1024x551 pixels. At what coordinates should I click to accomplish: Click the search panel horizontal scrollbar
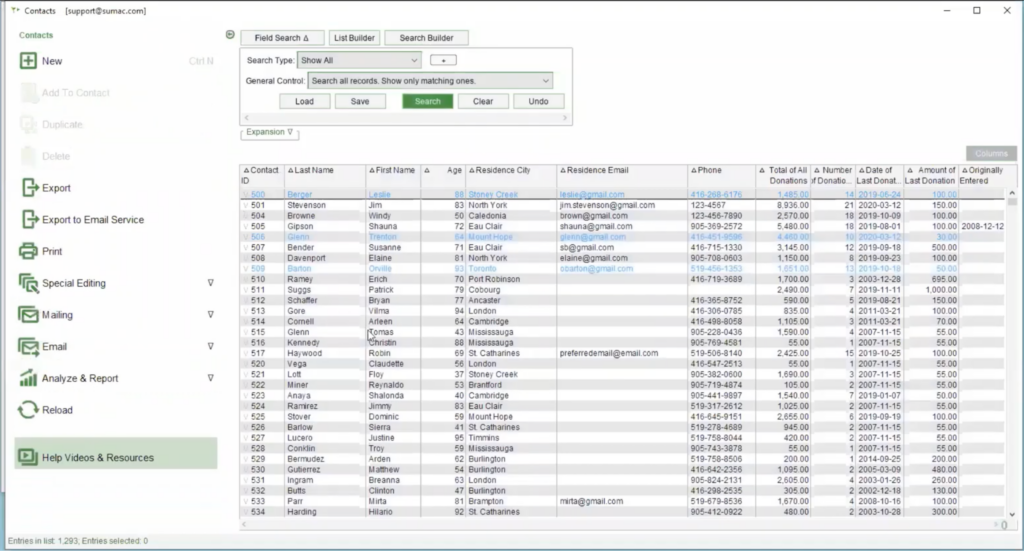click(x=406, y=118)
